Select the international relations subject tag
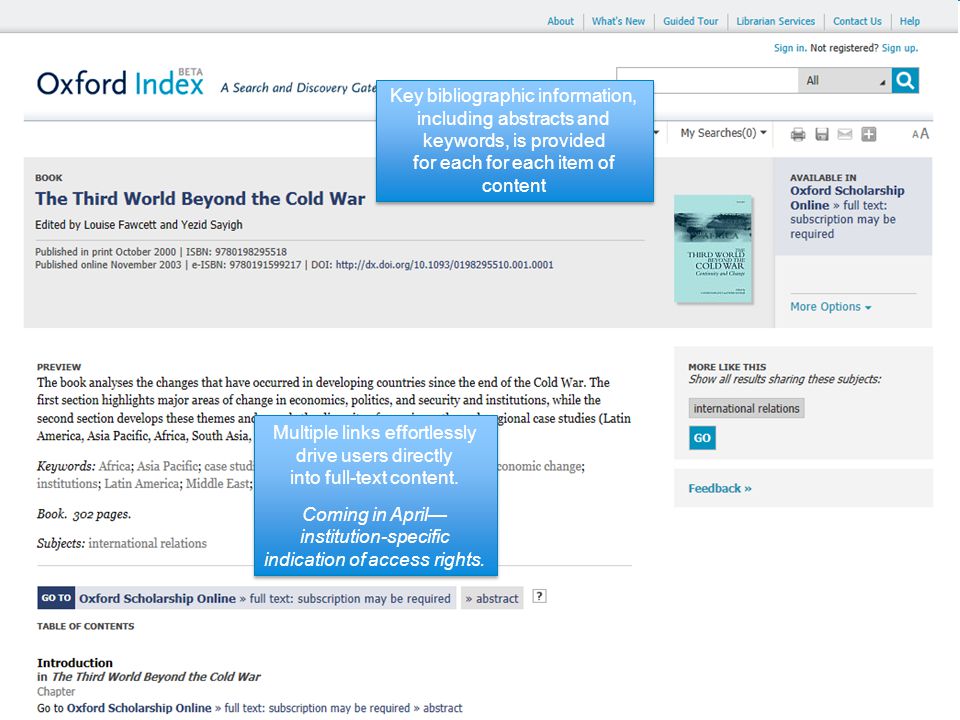Viewport: 960px width, 720px height. pyautogui.click(x=746, y=408)
